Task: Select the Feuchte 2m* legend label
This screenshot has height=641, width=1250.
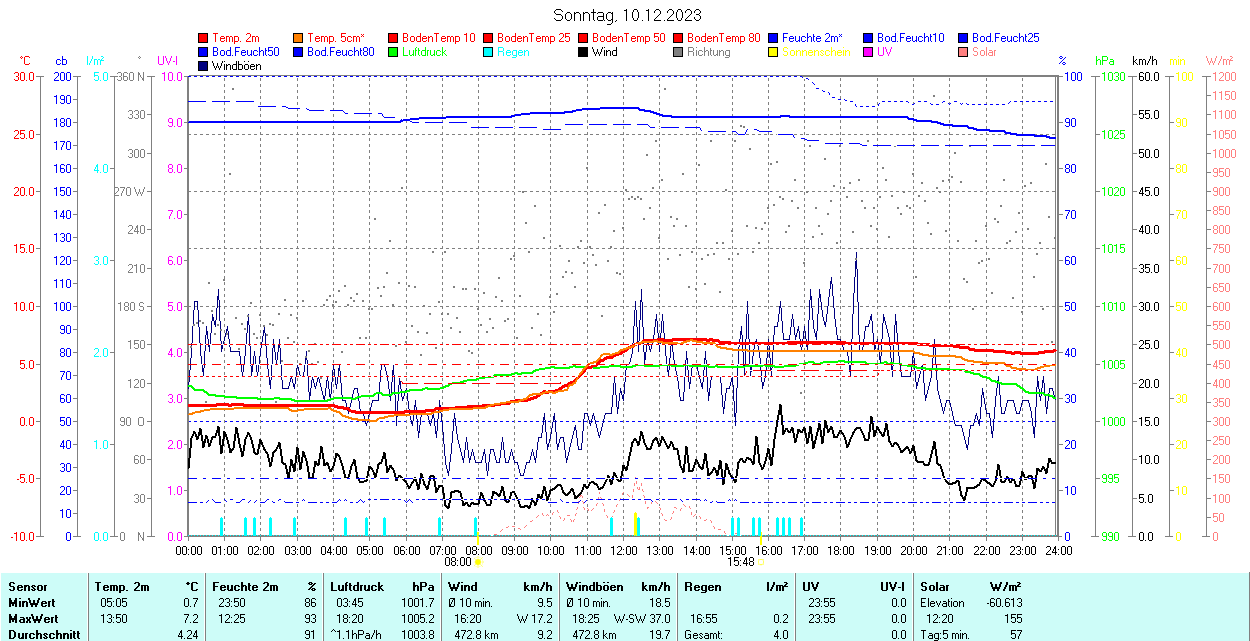Action: [x=813, y=38]
